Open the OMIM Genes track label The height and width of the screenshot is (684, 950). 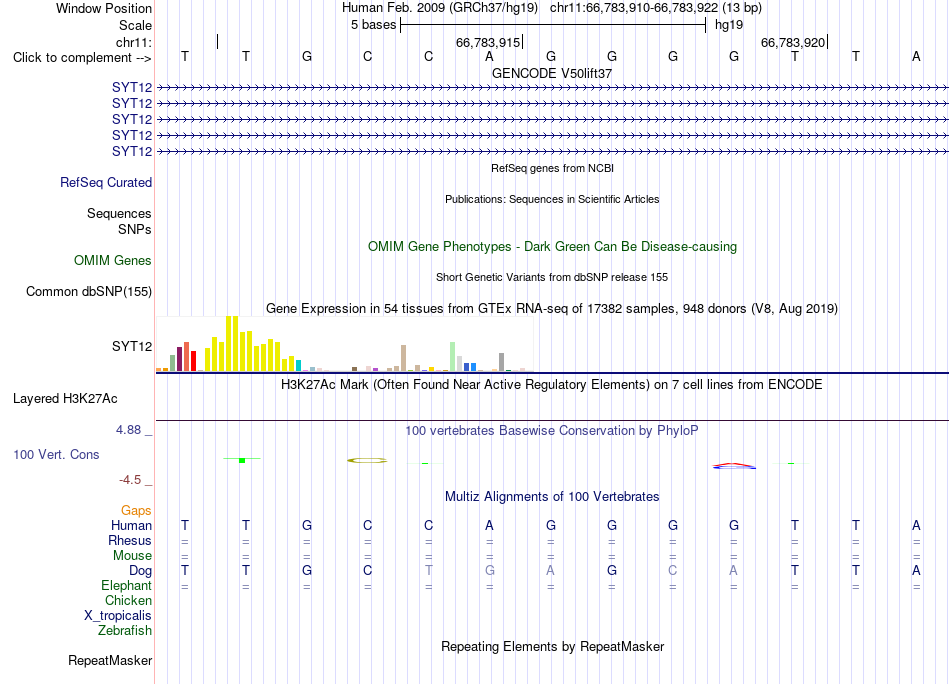pyautogui.click(x=113, y=261)
